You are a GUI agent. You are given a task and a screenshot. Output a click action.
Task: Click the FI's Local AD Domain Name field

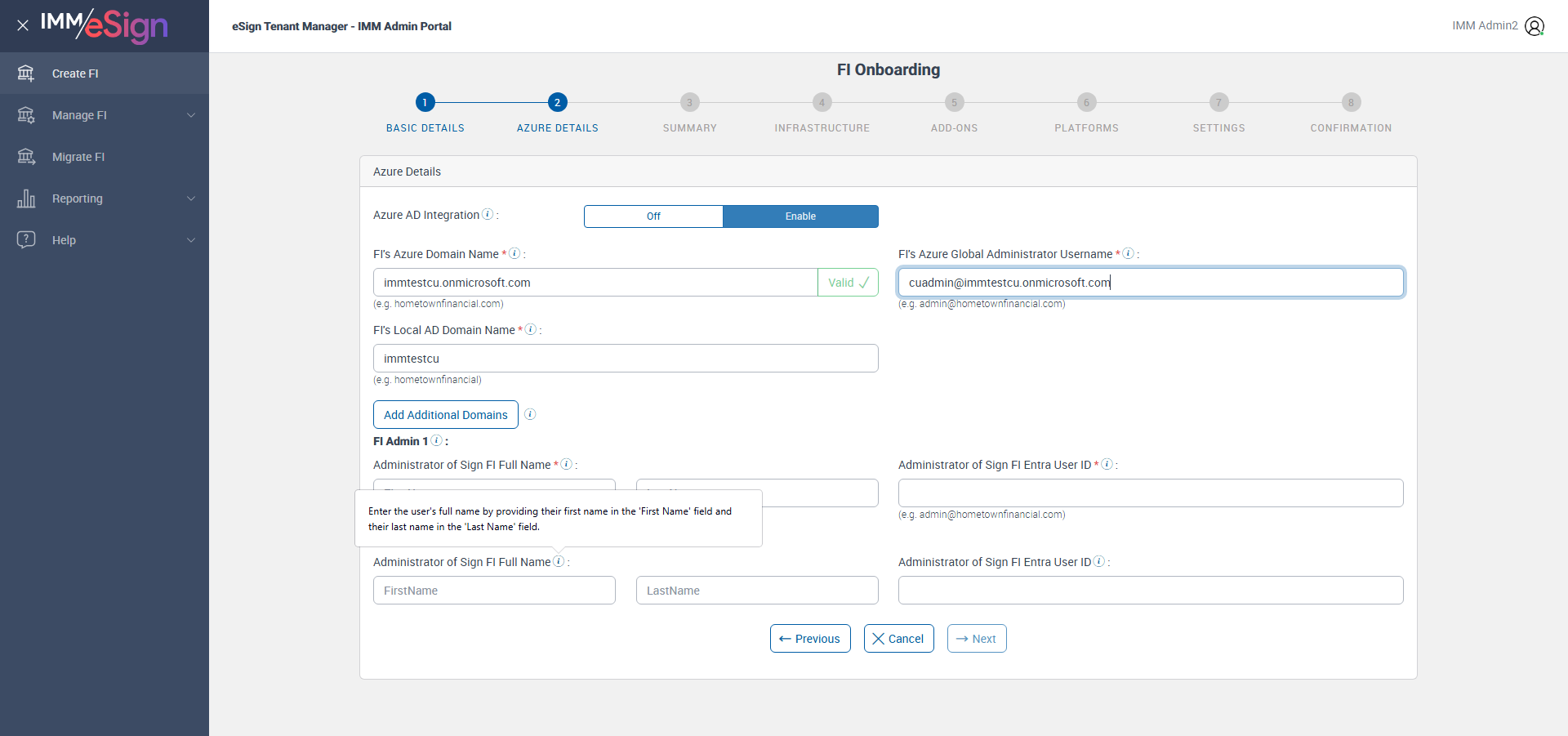[626, 359]
